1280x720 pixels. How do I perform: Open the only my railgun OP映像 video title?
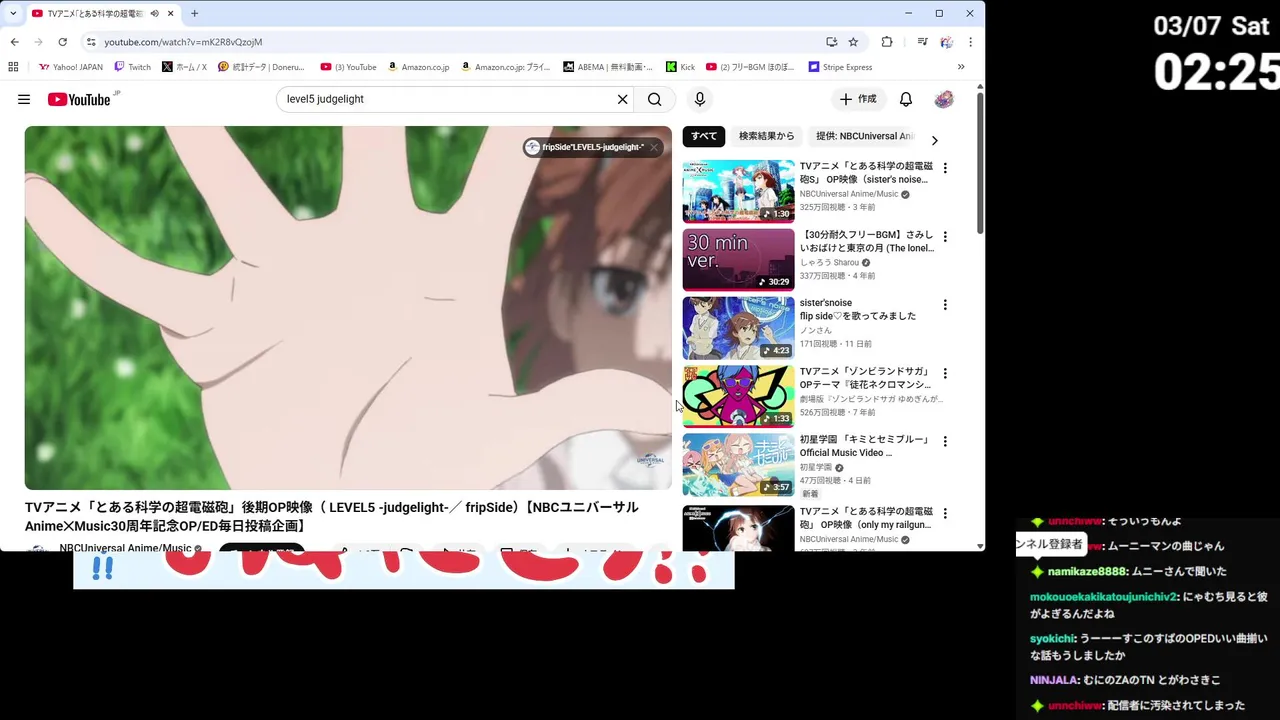[866, 518]
